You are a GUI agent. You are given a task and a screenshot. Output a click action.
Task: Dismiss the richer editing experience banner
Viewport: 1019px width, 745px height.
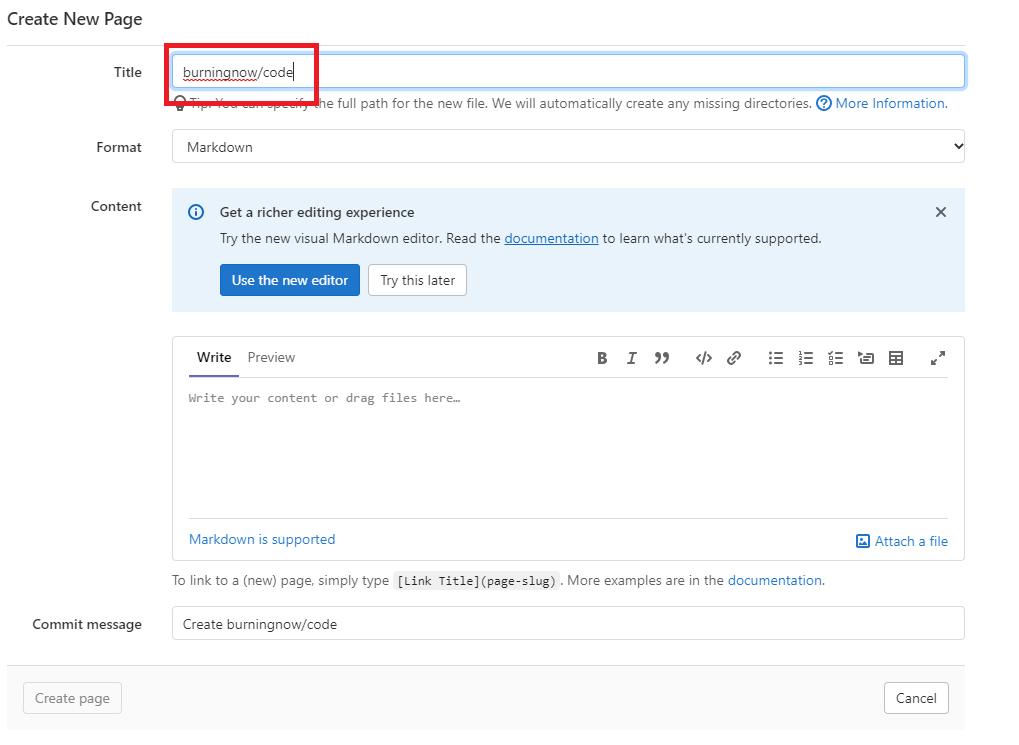[940, 213]
